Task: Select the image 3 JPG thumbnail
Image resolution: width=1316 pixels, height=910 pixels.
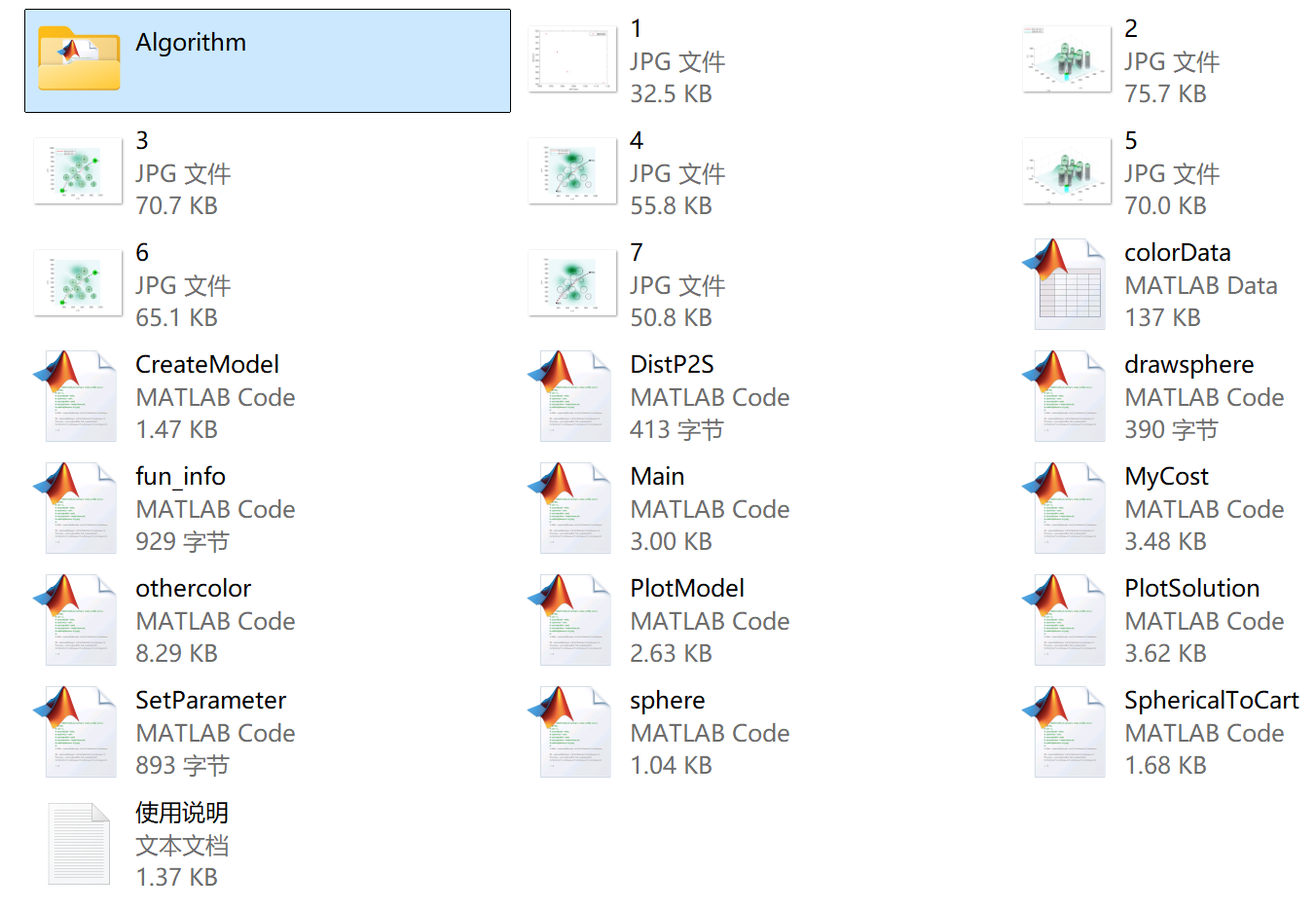Action: [x=78, y=171]
